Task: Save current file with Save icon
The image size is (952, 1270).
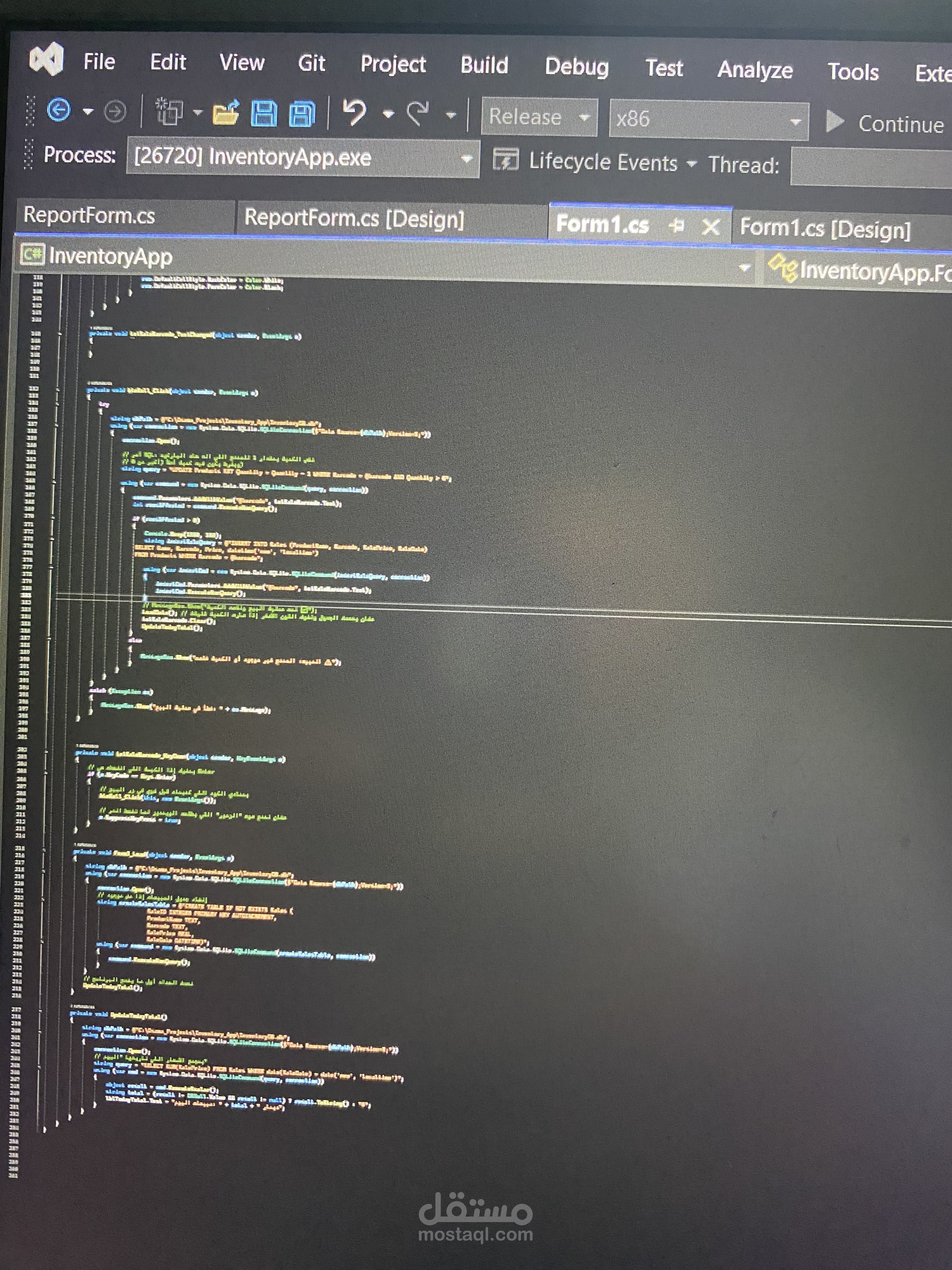Action: tap(264, 114)
